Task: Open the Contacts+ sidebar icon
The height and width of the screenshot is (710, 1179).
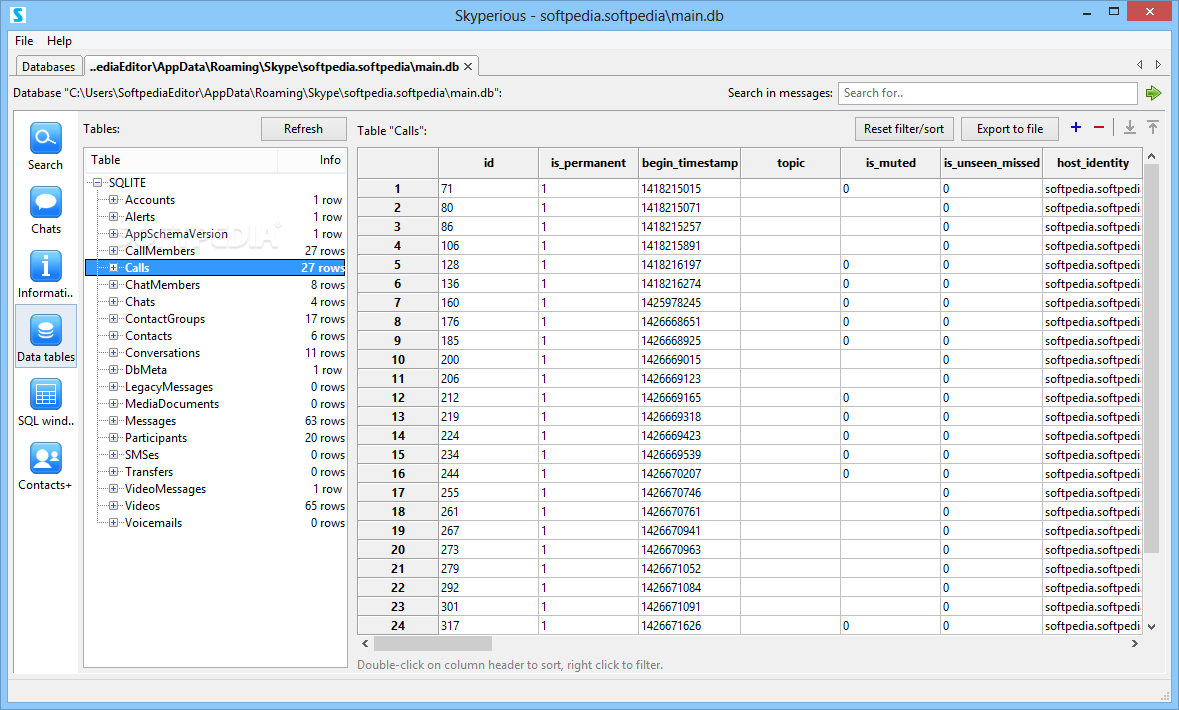Action: click(45, 458)
